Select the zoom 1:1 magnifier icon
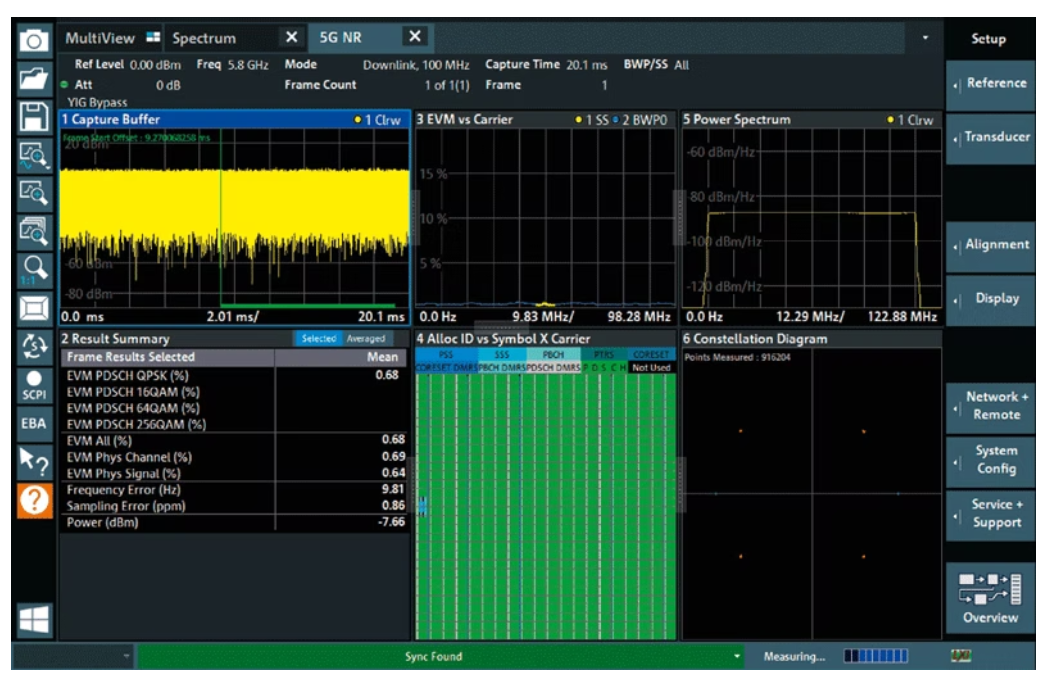The width and height of the screenshot is (1046, 683). pos(33,266)
